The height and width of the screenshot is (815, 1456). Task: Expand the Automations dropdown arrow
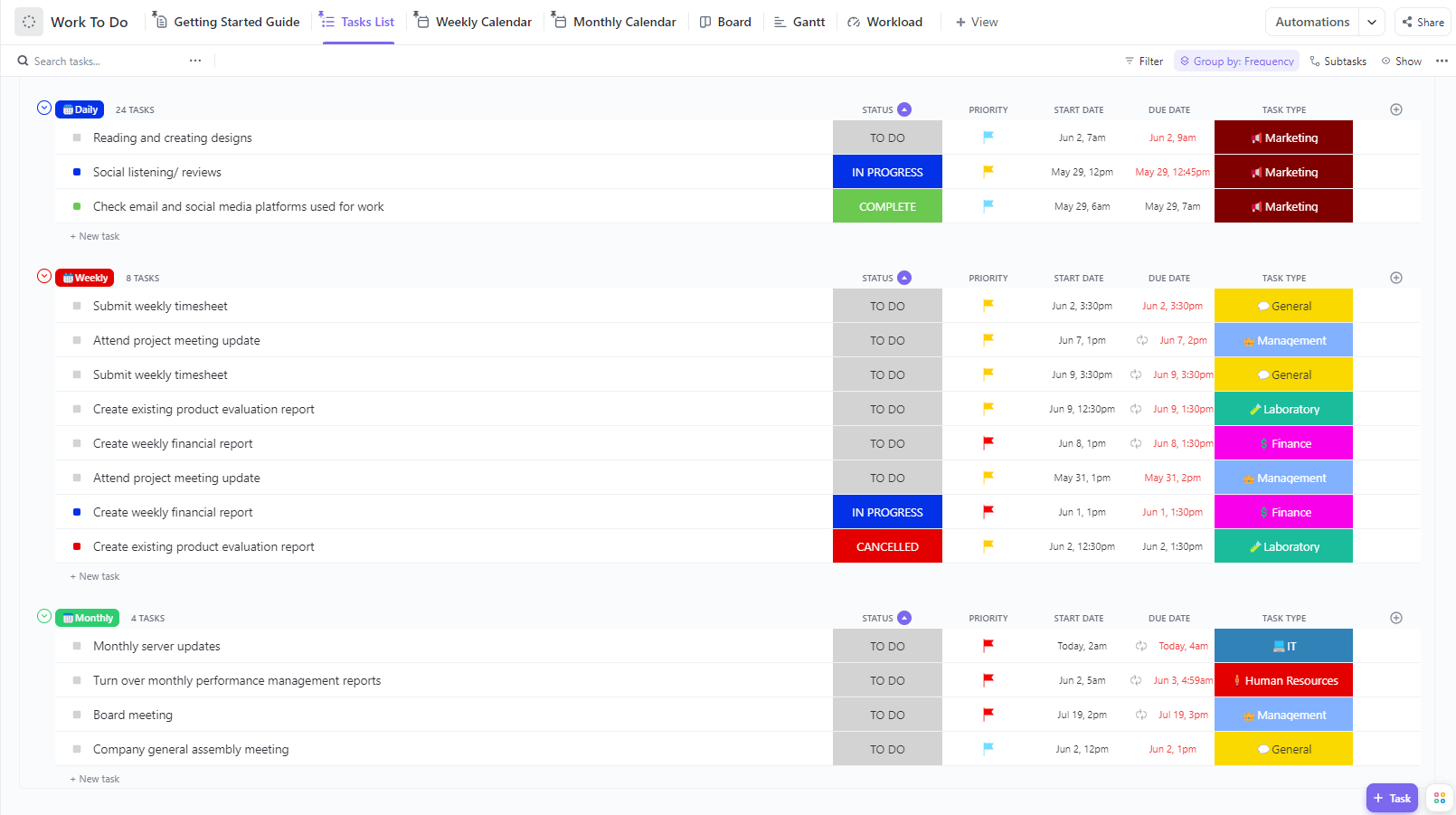(1373, 22)
